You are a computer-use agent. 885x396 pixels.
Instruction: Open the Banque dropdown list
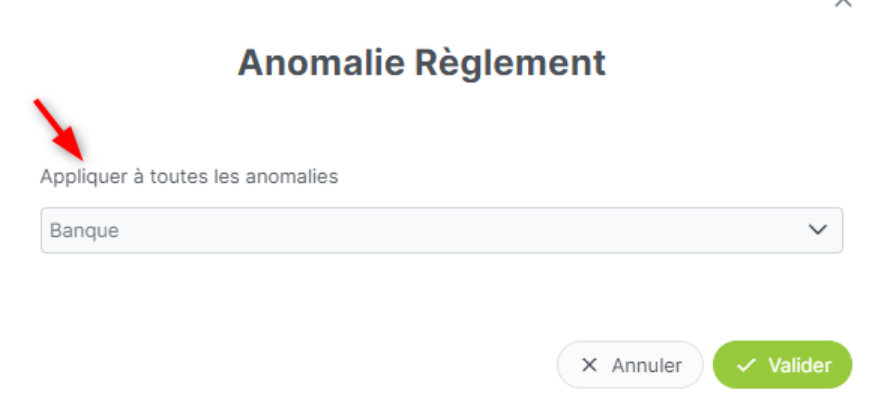click(x=442, y=230)
